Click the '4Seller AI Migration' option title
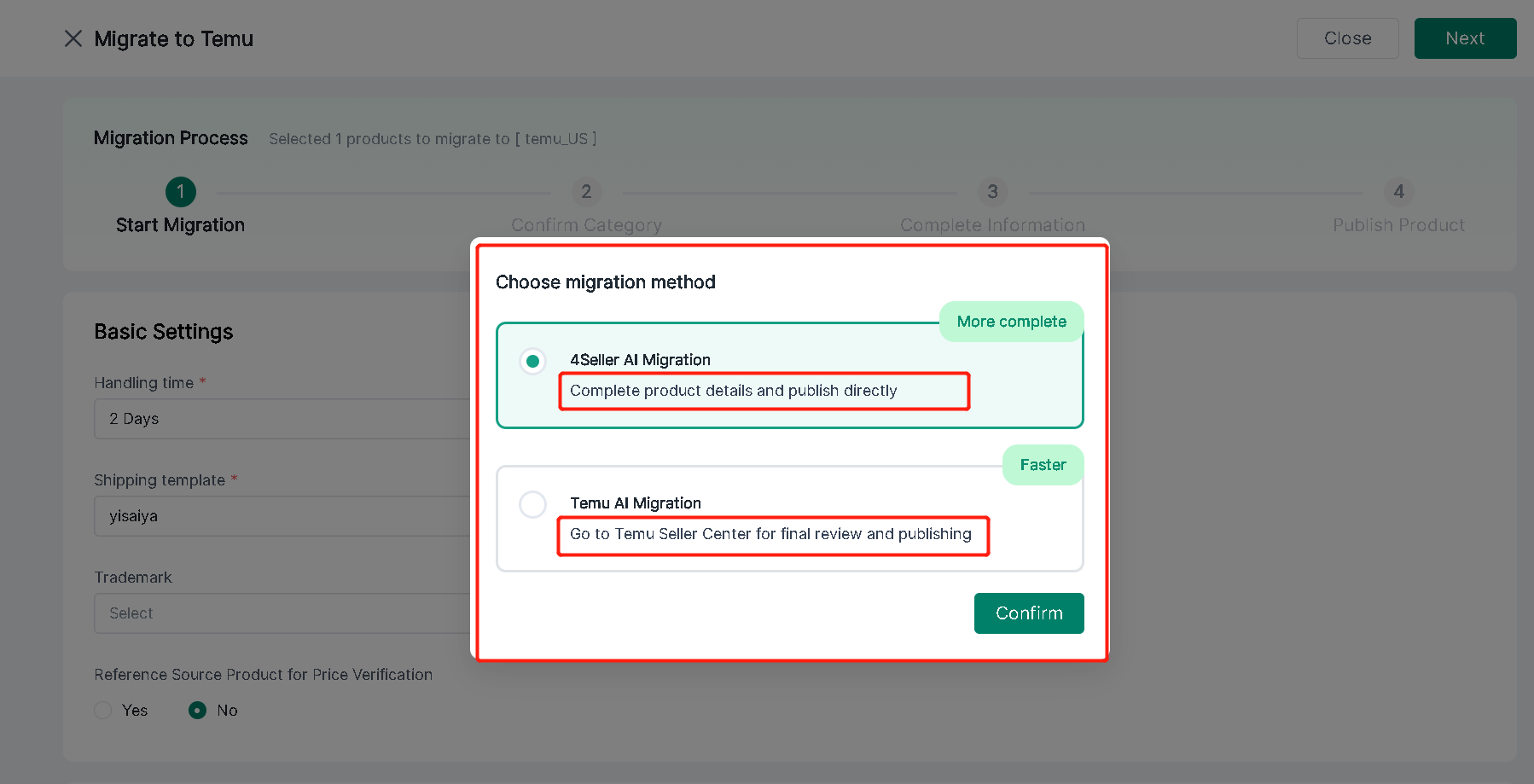Screen dimensions: 1534x784 click(640, 360)
